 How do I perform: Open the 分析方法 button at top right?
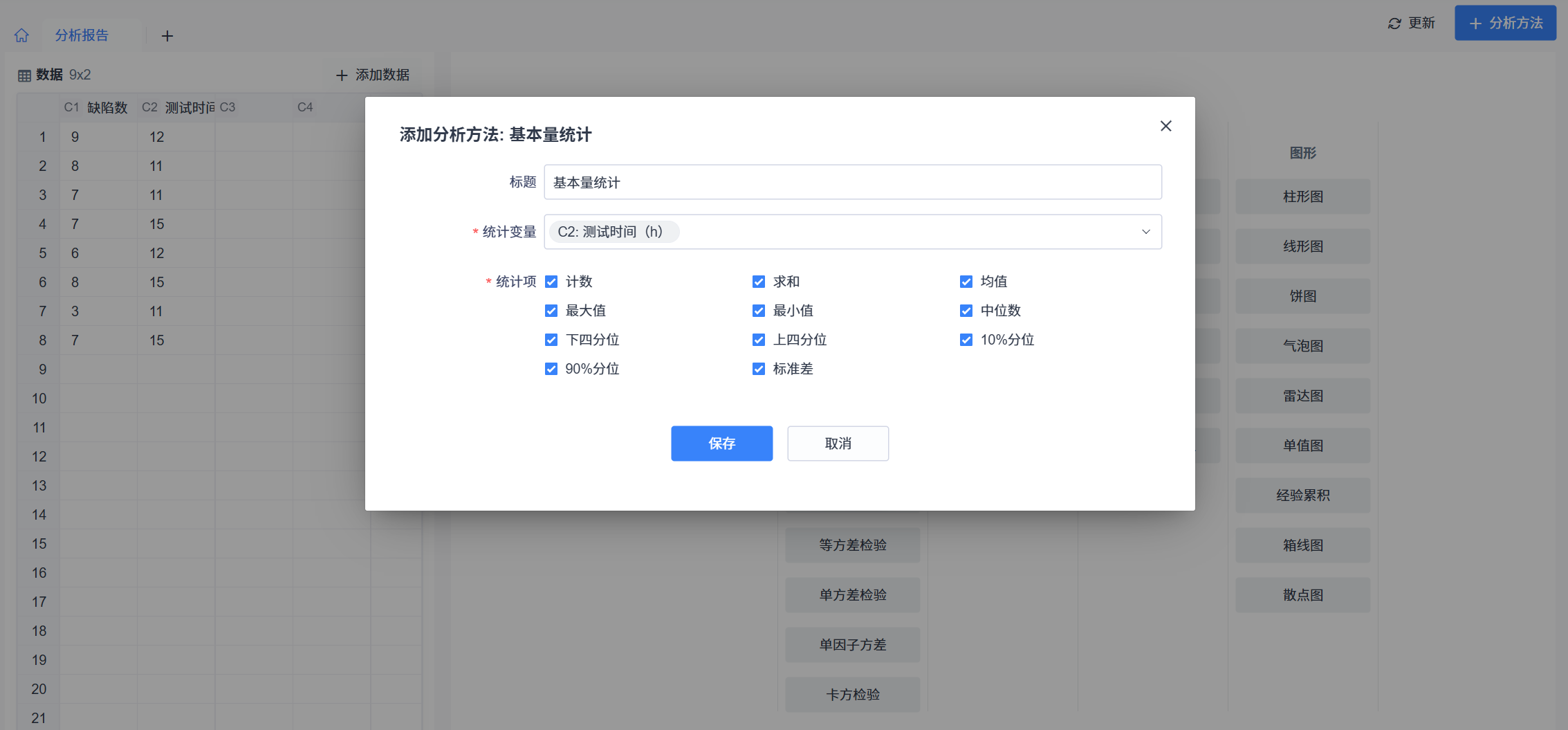point(1505,24)
